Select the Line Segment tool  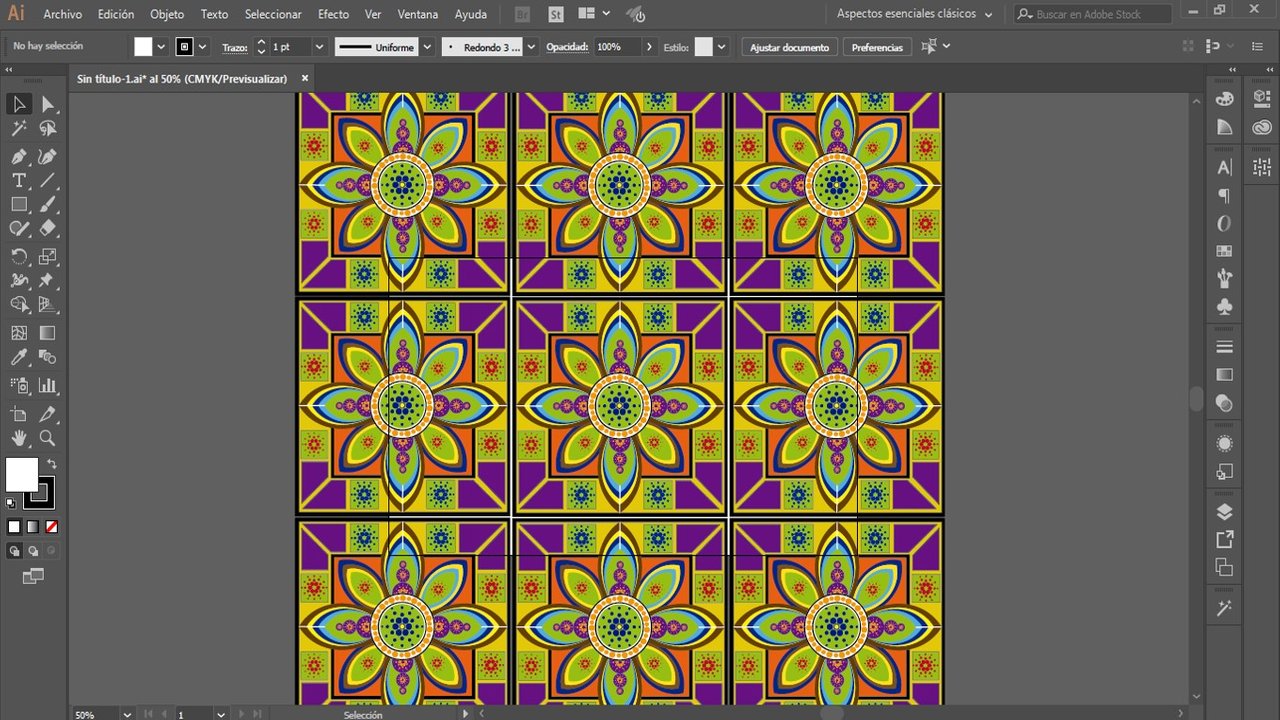point(47,180)
